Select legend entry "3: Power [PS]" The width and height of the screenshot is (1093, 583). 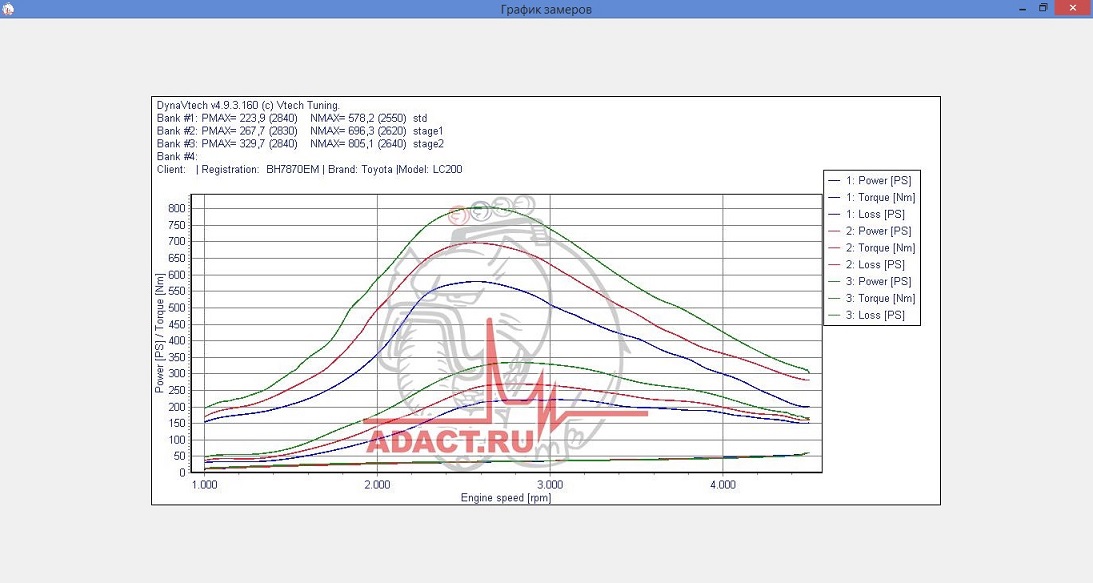[871, 281]
